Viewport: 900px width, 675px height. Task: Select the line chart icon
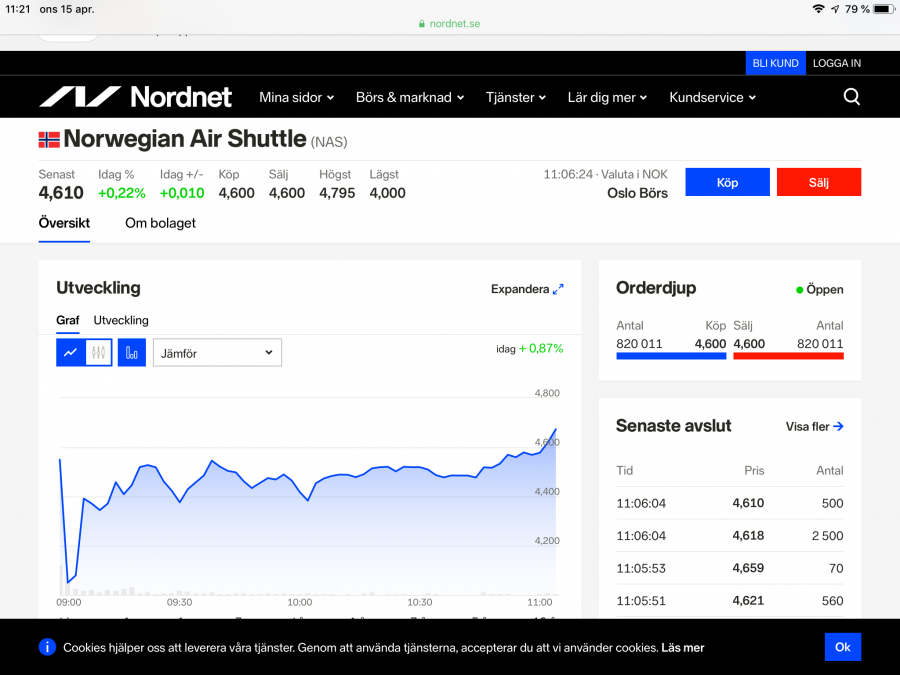click(x=70, y=352)
